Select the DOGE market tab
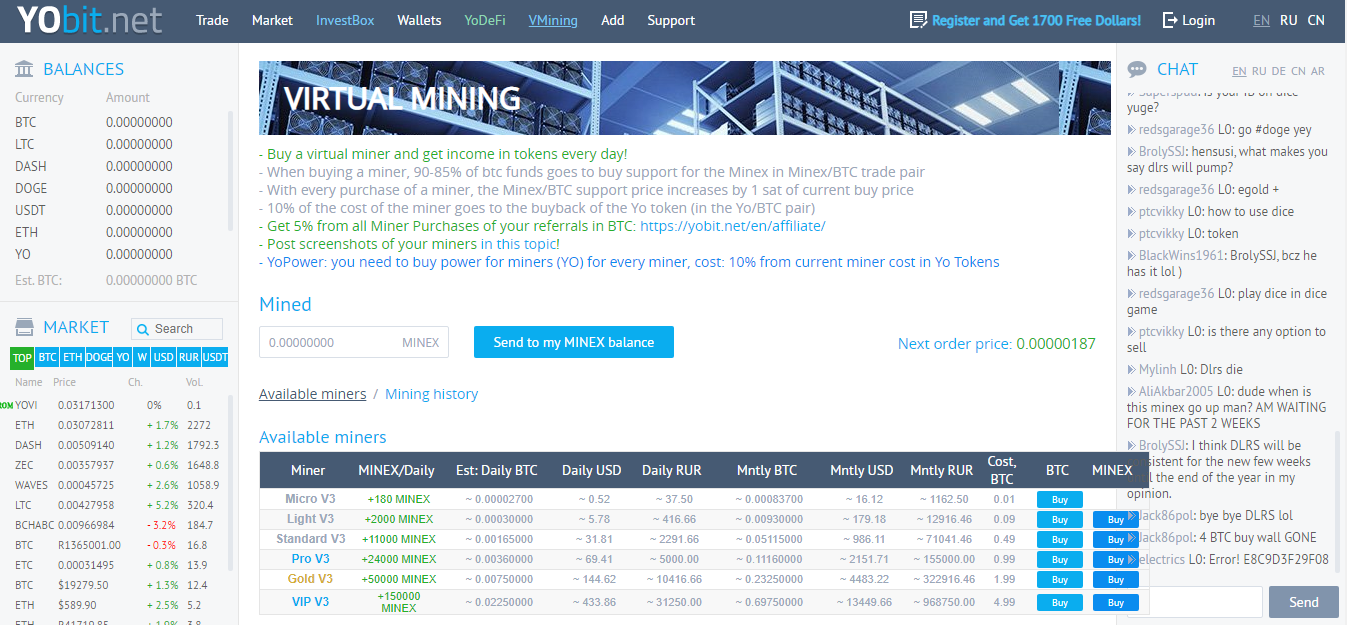Screen dimensions: 1347x625 tap(99, 357)
